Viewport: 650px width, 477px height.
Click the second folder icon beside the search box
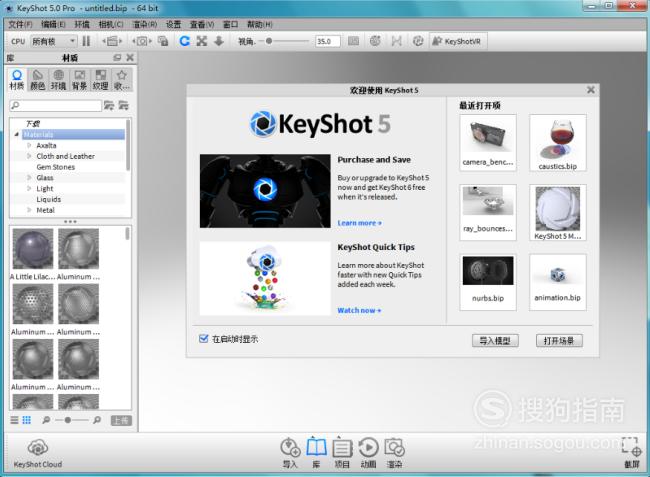pyautogui.click(x=124, y=106)
